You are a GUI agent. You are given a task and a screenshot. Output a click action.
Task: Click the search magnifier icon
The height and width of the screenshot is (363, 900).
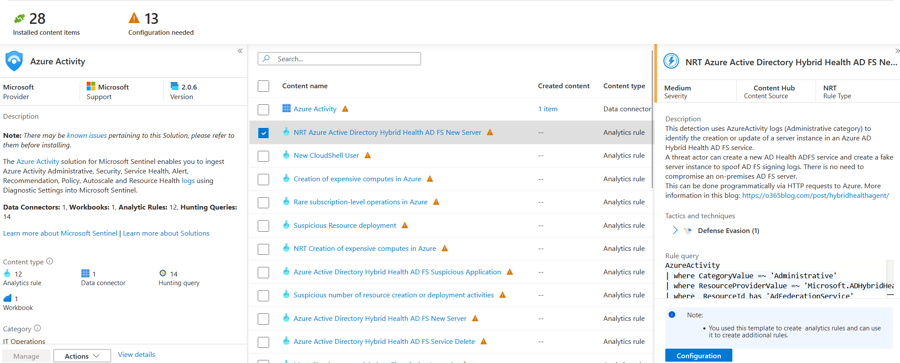267,59
